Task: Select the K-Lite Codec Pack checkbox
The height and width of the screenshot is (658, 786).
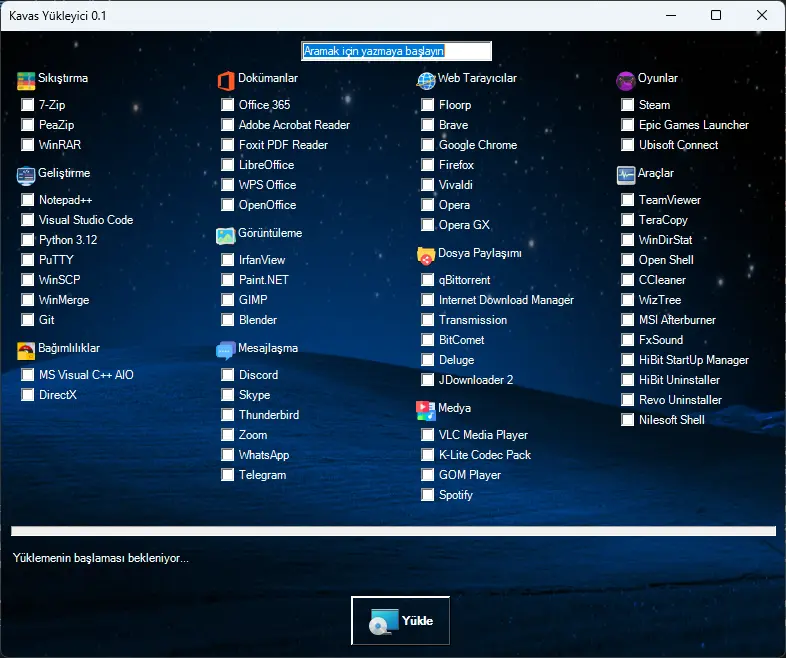Action: [x=428, y=455]
